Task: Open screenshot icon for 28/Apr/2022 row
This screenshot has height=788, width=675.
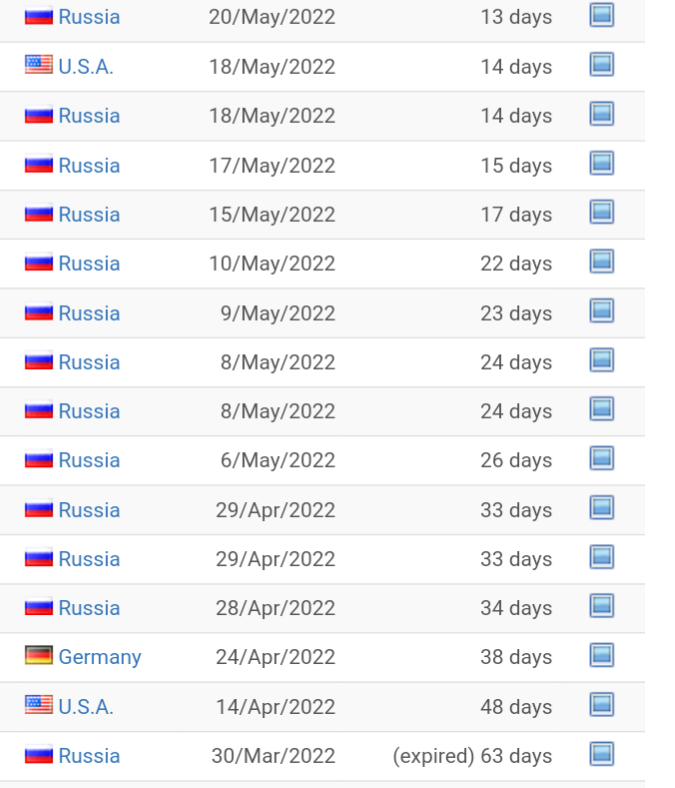Action: [x=601, y=606]
